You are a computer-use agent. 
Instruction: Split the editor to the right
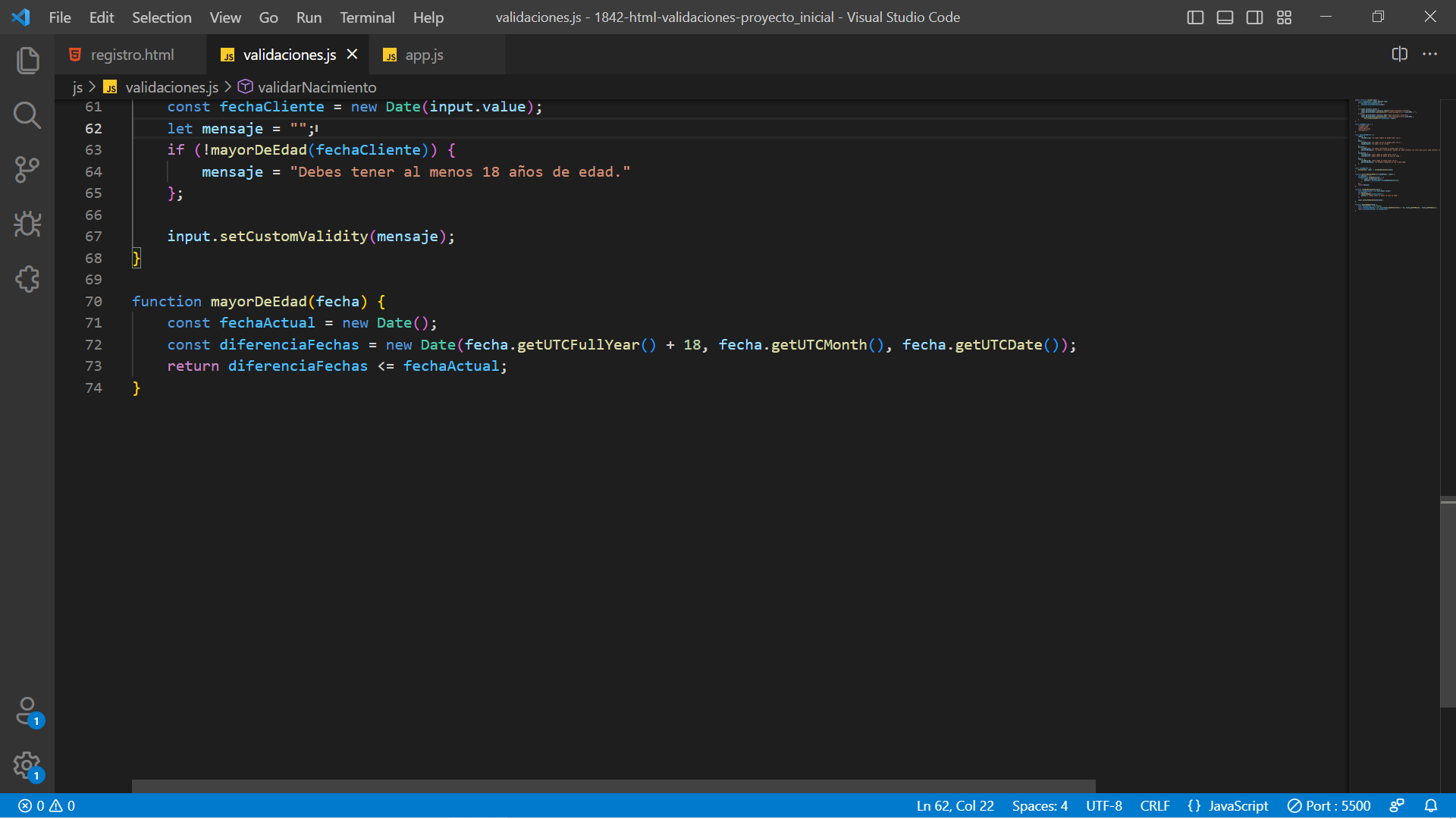coord(1400,54)
